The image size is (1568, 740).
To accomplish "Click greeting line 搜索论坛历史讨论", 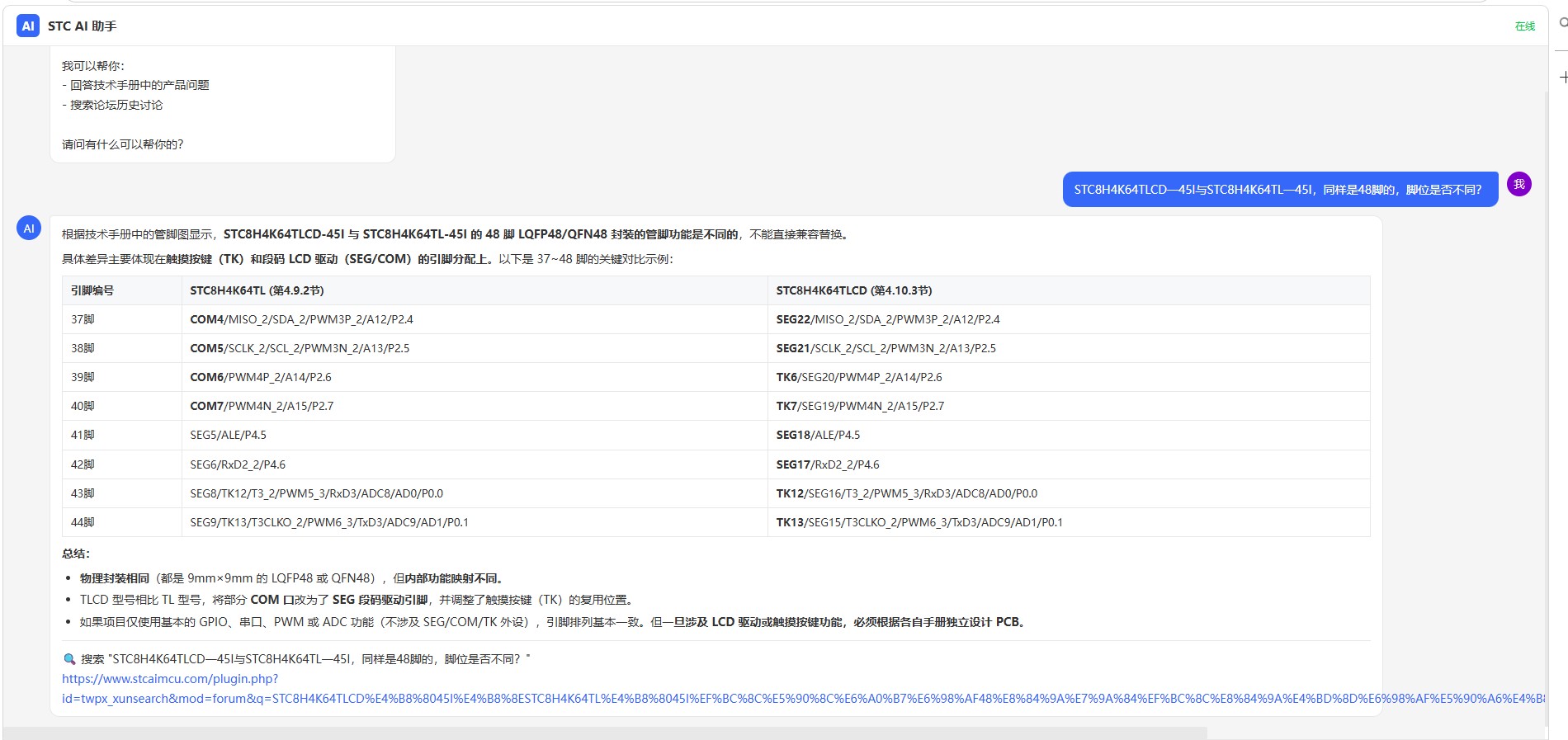I will (x=116, y=105).
